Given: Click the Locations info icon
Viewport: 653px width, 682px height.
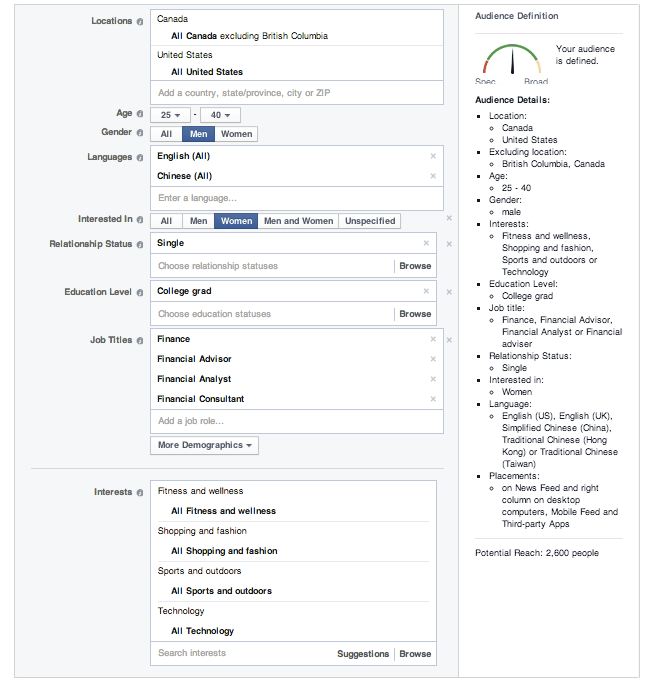Looking at the screenshot, I should [x=140, y=21].
